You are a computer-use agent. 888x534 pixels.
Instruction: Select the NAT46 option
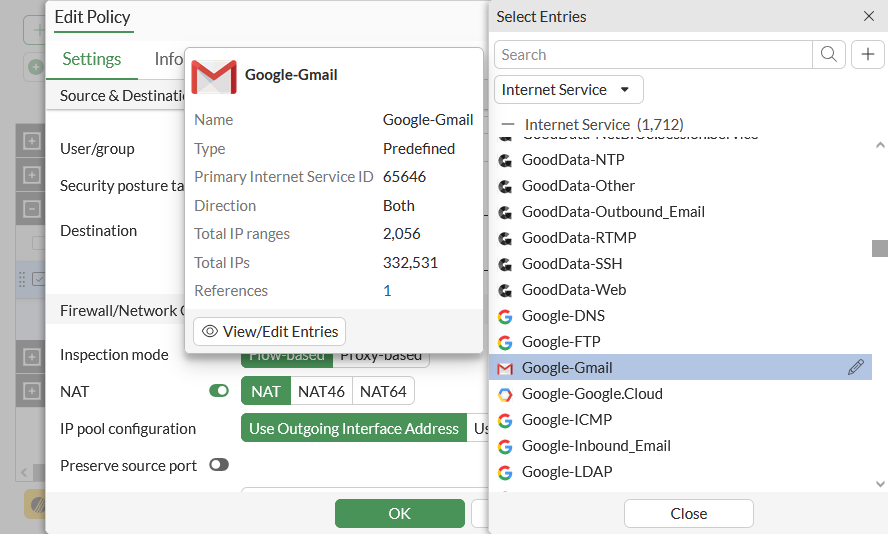(x=322, y=391)
